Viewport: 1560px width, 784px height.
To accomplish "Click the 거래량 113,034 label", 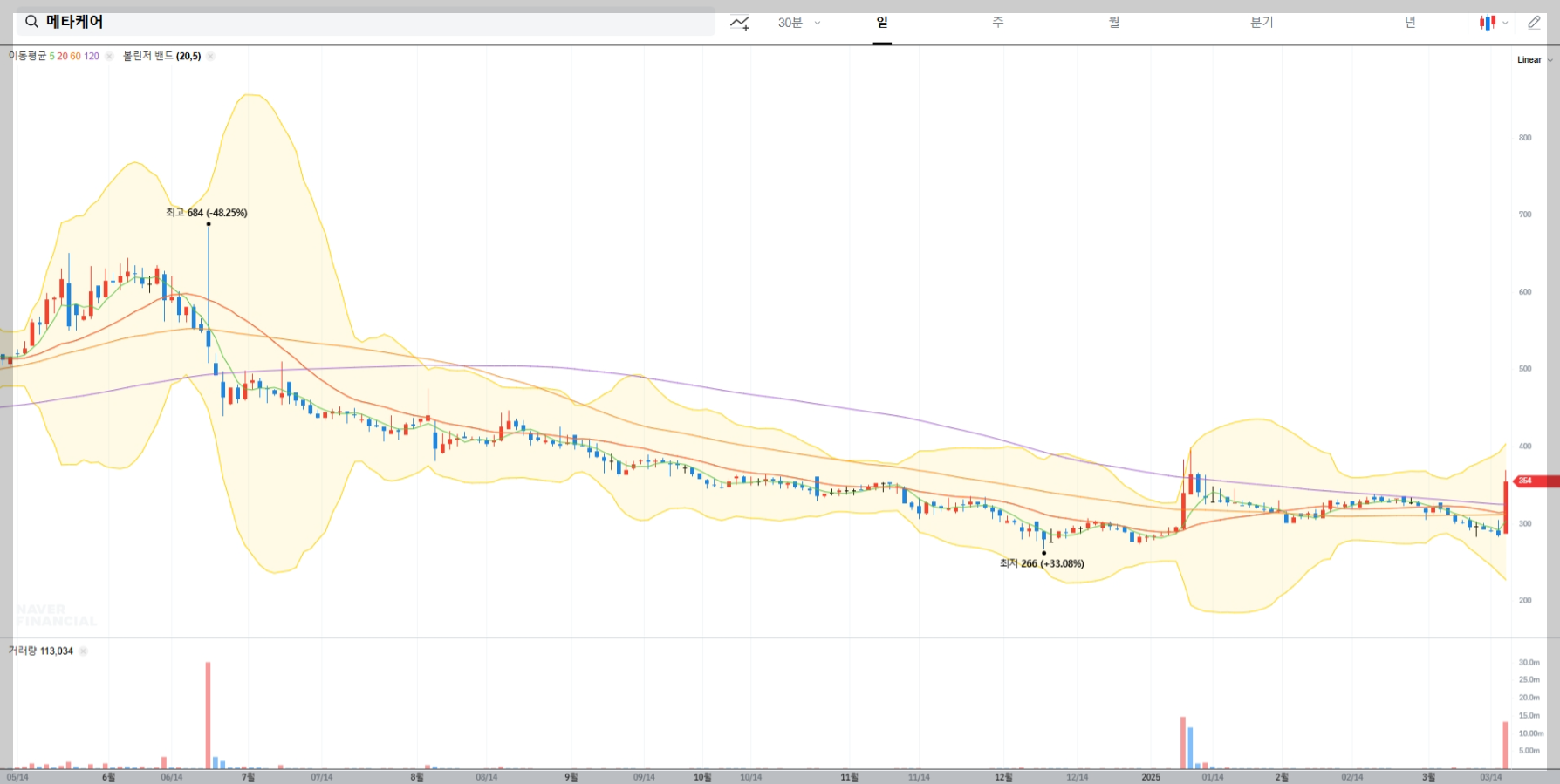I will coord(41,651).
